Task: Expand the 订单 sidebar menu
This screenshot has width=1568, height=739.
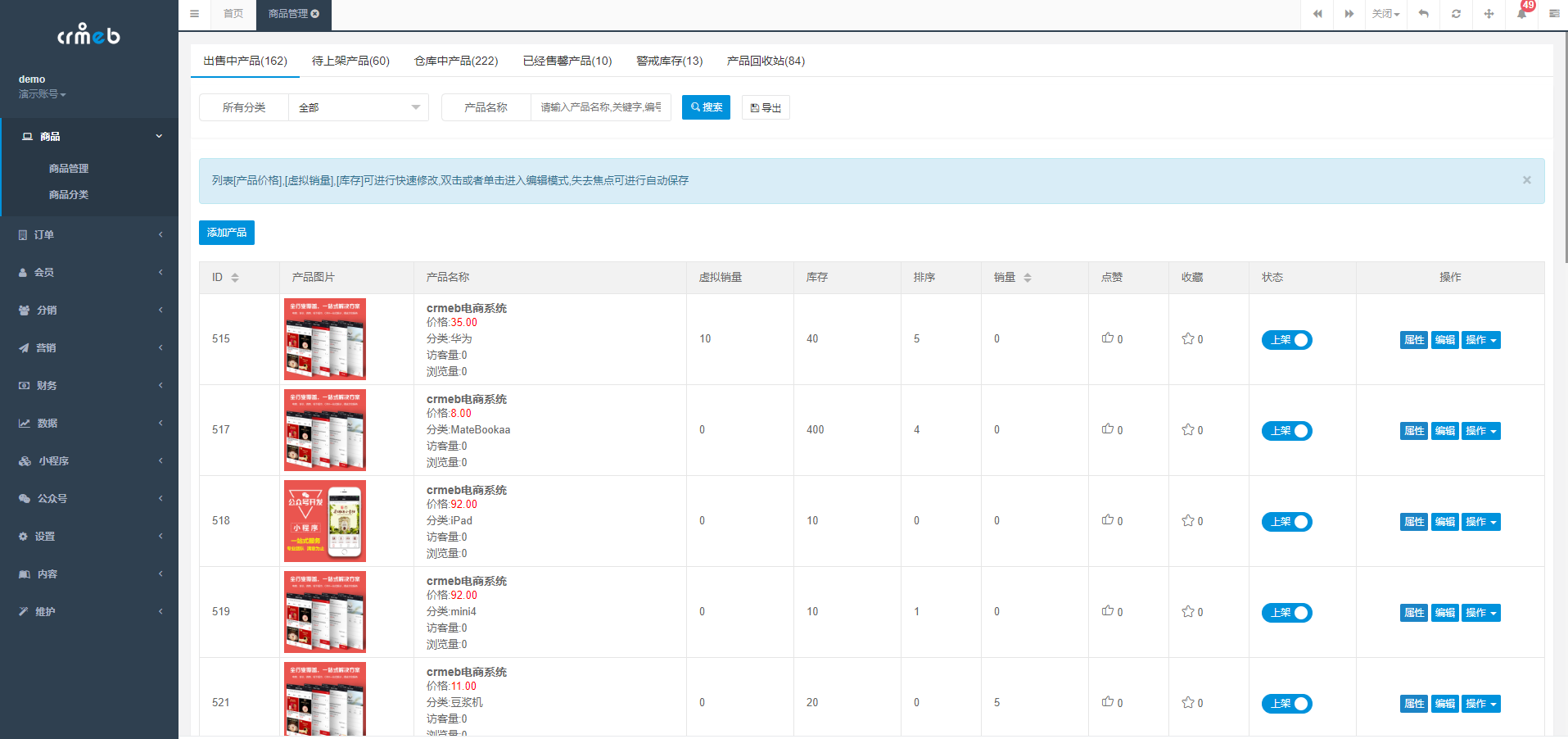Action: pos(89,235)
